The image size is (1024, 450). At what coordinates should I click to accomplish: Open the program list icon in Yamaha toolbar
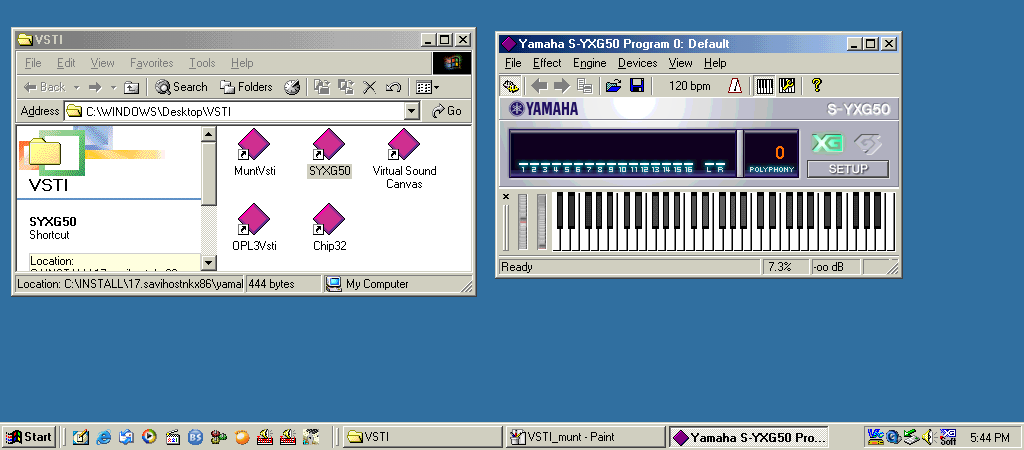[x=584, y=86]
